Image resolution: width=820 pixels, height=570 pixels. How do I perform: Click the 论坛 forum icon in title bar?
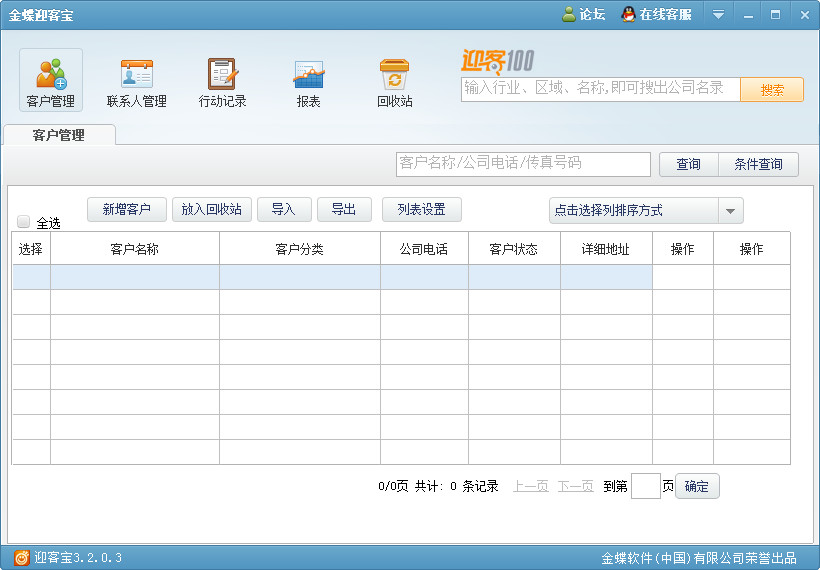pyautogui.click(x=569, y=15)
